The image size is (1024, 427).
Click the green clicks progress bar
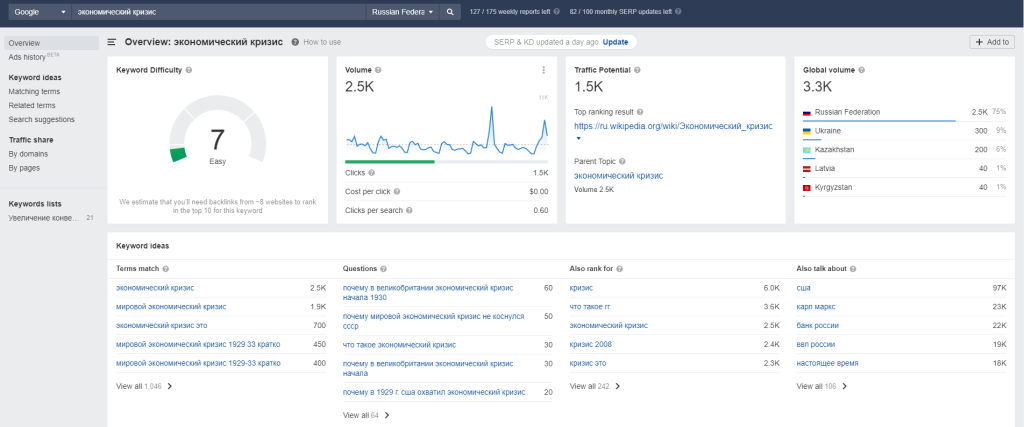click(x=389, y=161)
